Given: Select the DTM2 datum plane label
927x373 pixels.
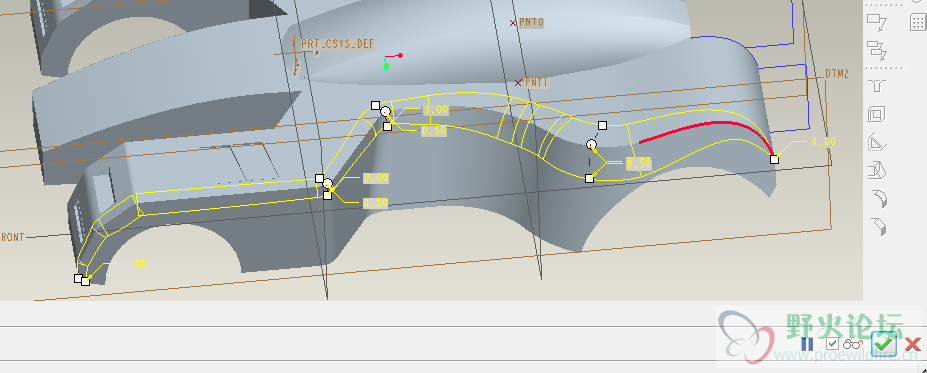Looking at the screenshot, I should (x=837, y=74).
